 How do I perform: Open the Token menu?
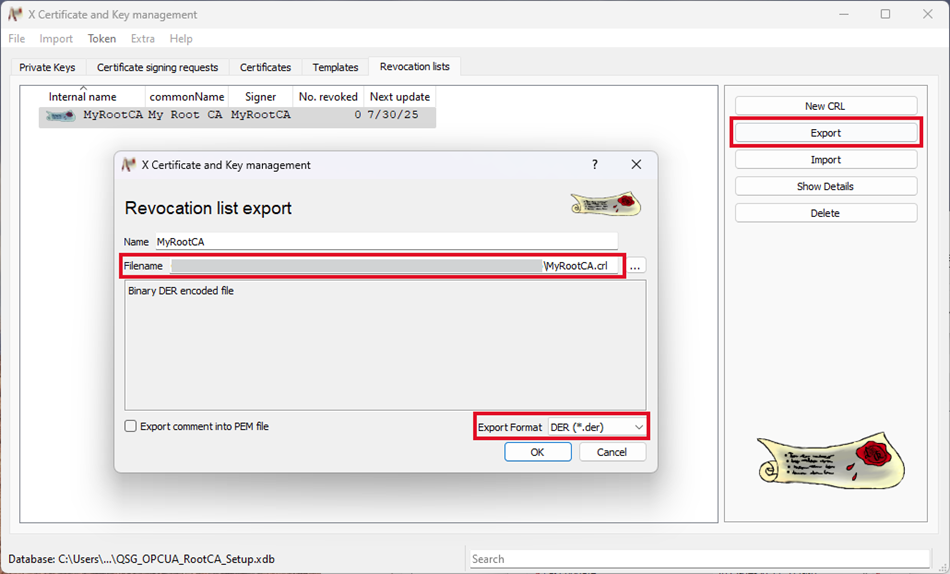coord(102,39)
